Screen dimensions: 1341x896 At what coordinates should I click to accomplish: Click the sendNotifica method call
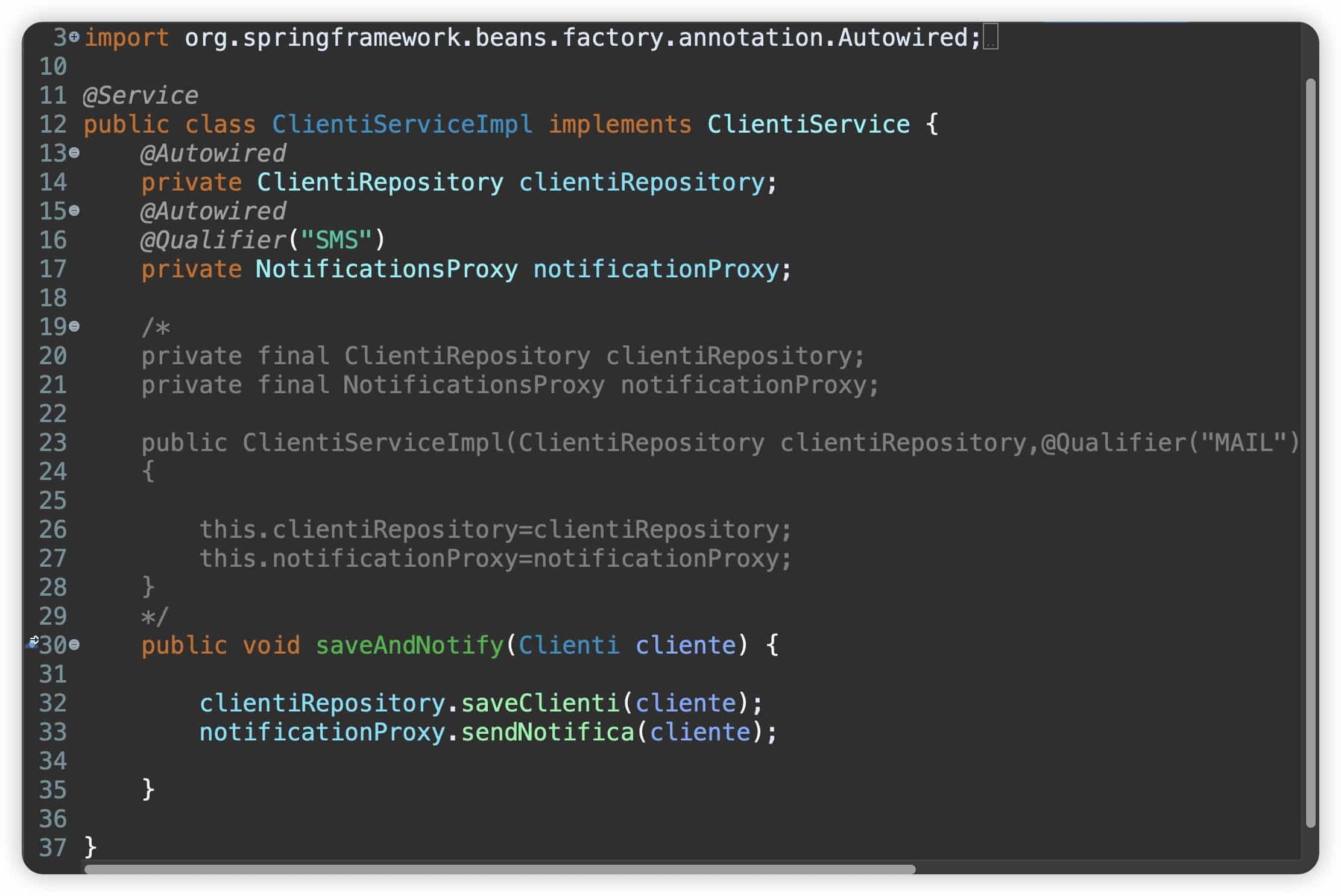547,732
